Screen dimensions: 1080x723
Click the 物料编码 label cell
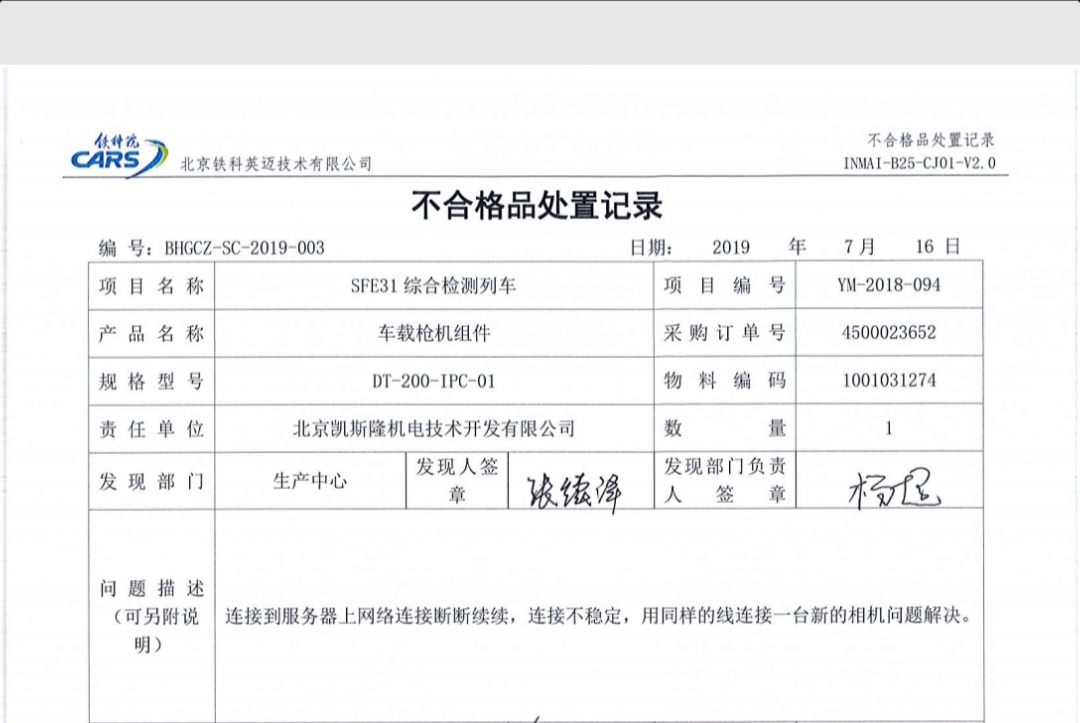tap(725, 380)
